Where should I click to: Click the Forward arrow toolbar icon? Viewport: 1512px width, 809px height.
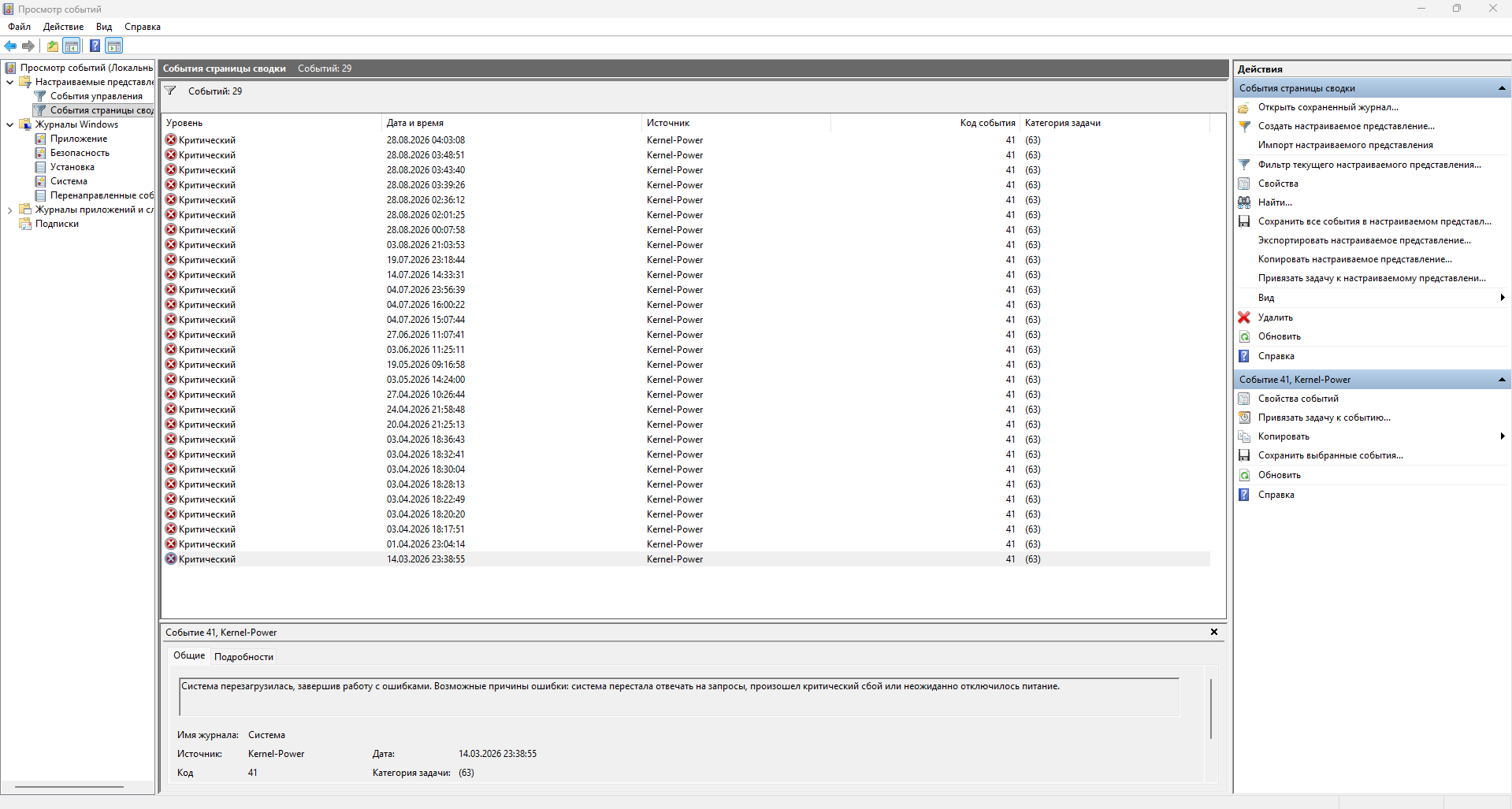point(28,46)
